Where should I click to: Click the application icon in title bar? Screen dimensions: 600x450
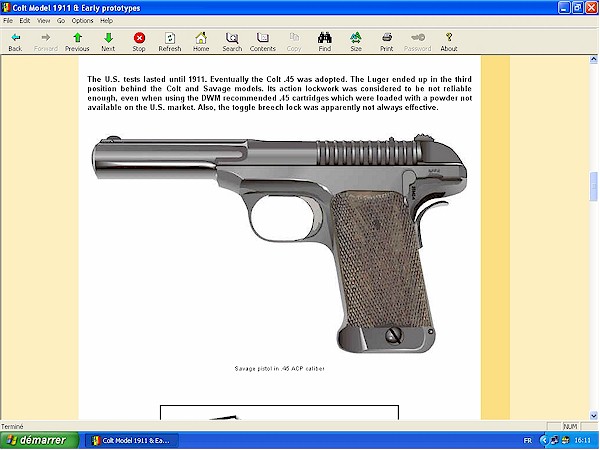tap(6, 8)
